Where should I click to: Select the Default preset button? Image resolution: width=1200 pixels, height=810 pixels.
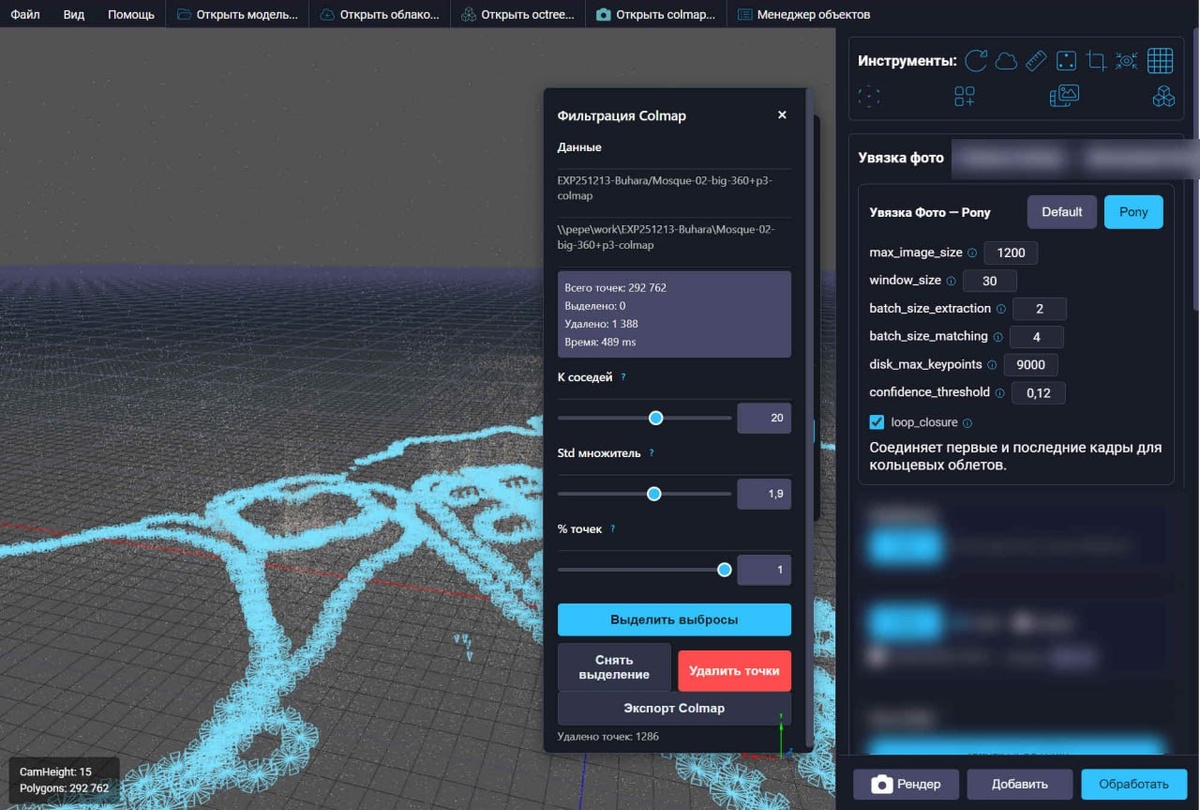pos(1062,212)
